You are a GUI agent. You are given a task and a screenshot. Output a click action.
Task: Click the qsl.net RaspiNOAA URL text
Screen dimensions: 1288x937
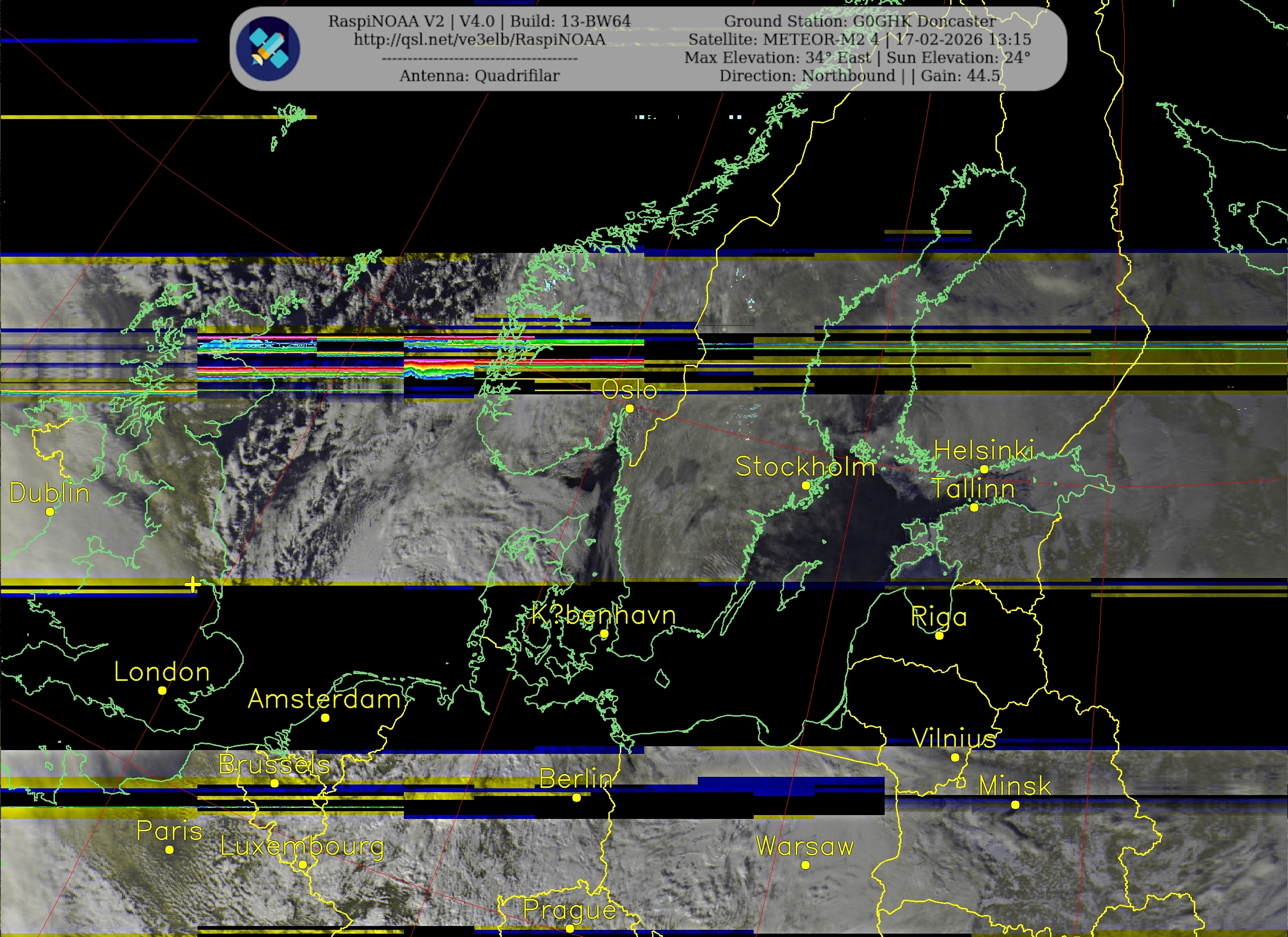pyautogui.click(x=479, y=39)
